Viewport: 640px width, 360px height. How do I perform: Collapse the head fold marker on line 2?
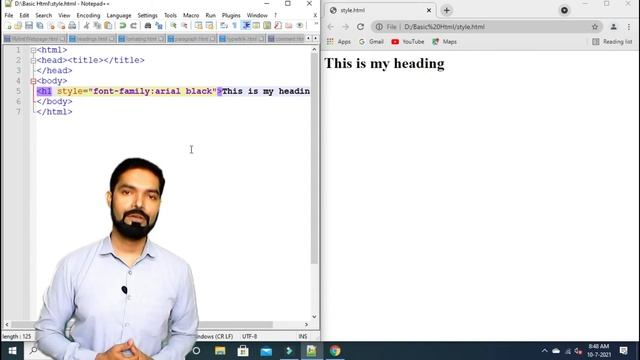tap(33, 60)
